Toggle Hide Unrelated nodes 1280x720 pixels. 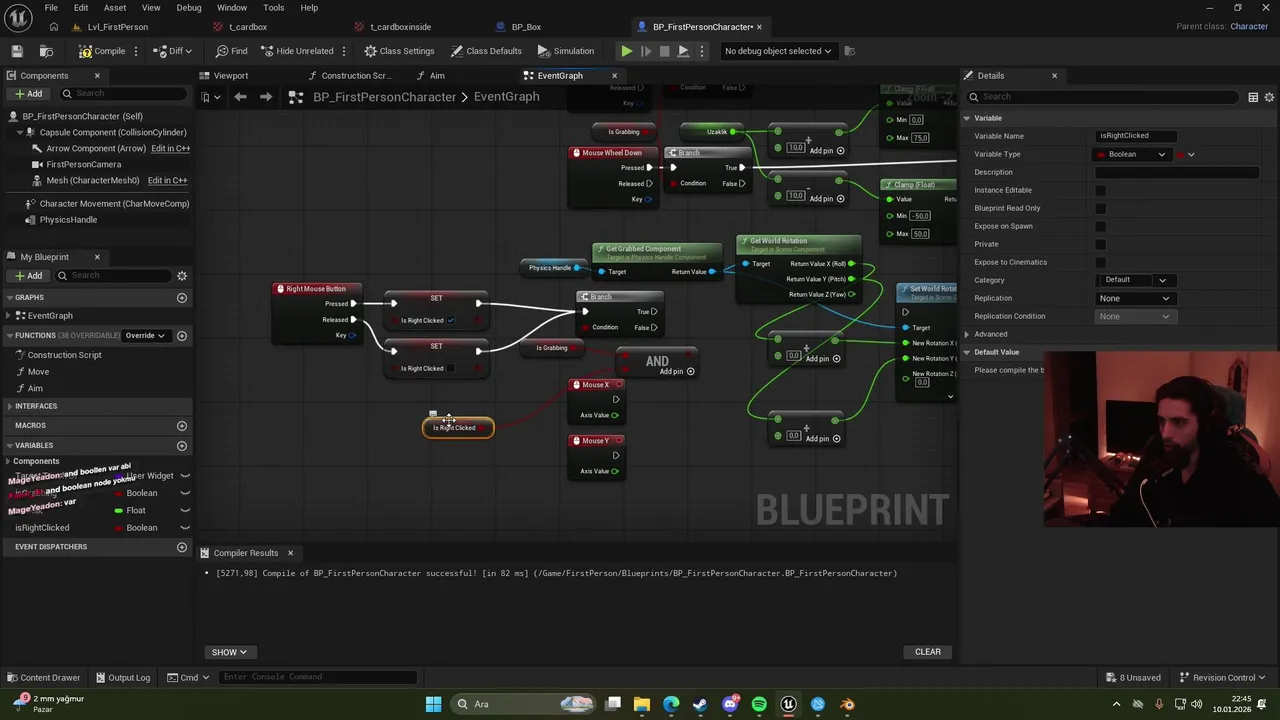coord(296,51)
